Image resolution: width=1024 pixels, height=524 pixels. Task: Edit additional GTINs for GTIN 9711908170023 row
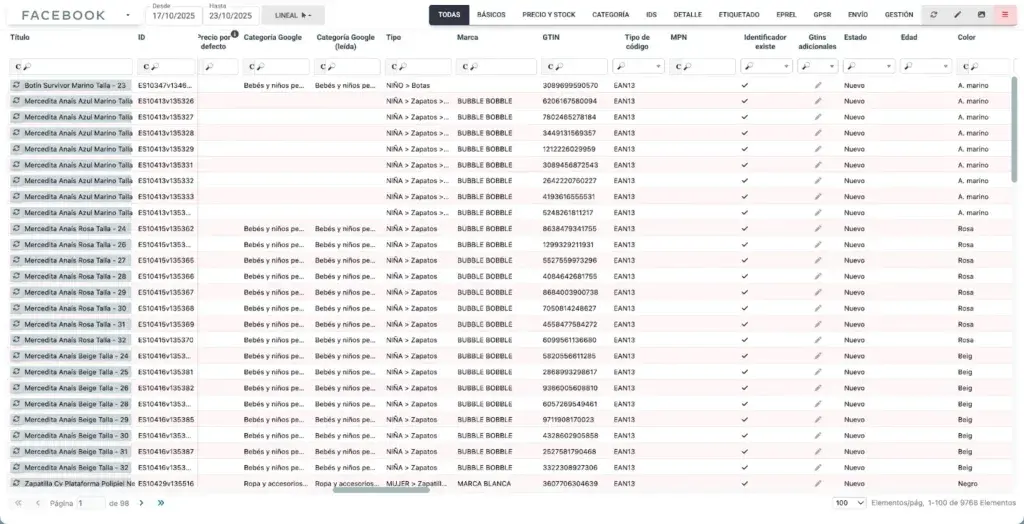(818, 419)
